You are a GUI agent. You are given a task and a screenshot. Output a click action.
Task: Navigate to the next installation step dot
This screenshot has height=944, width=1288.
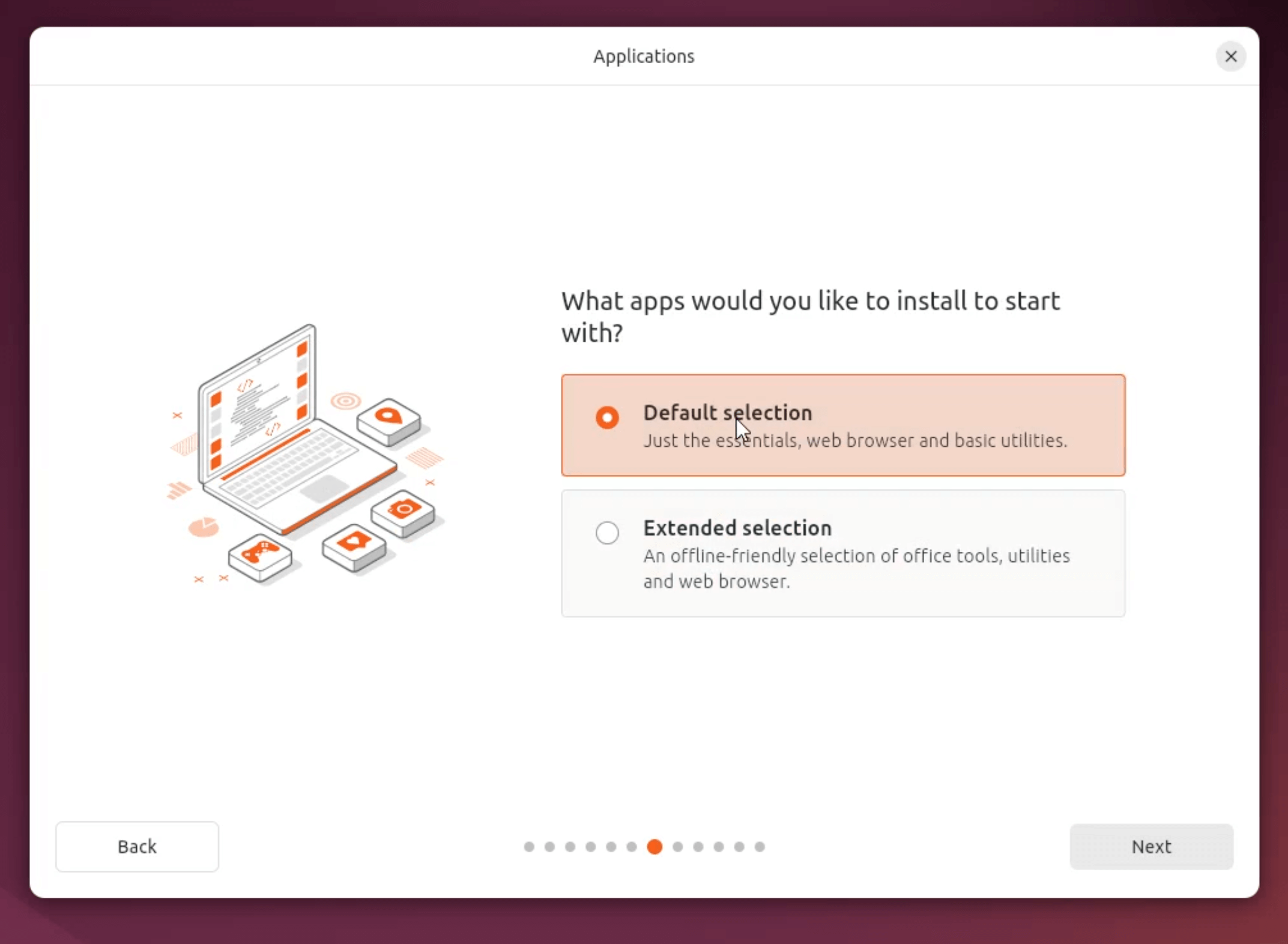click(x=677, y=846)
